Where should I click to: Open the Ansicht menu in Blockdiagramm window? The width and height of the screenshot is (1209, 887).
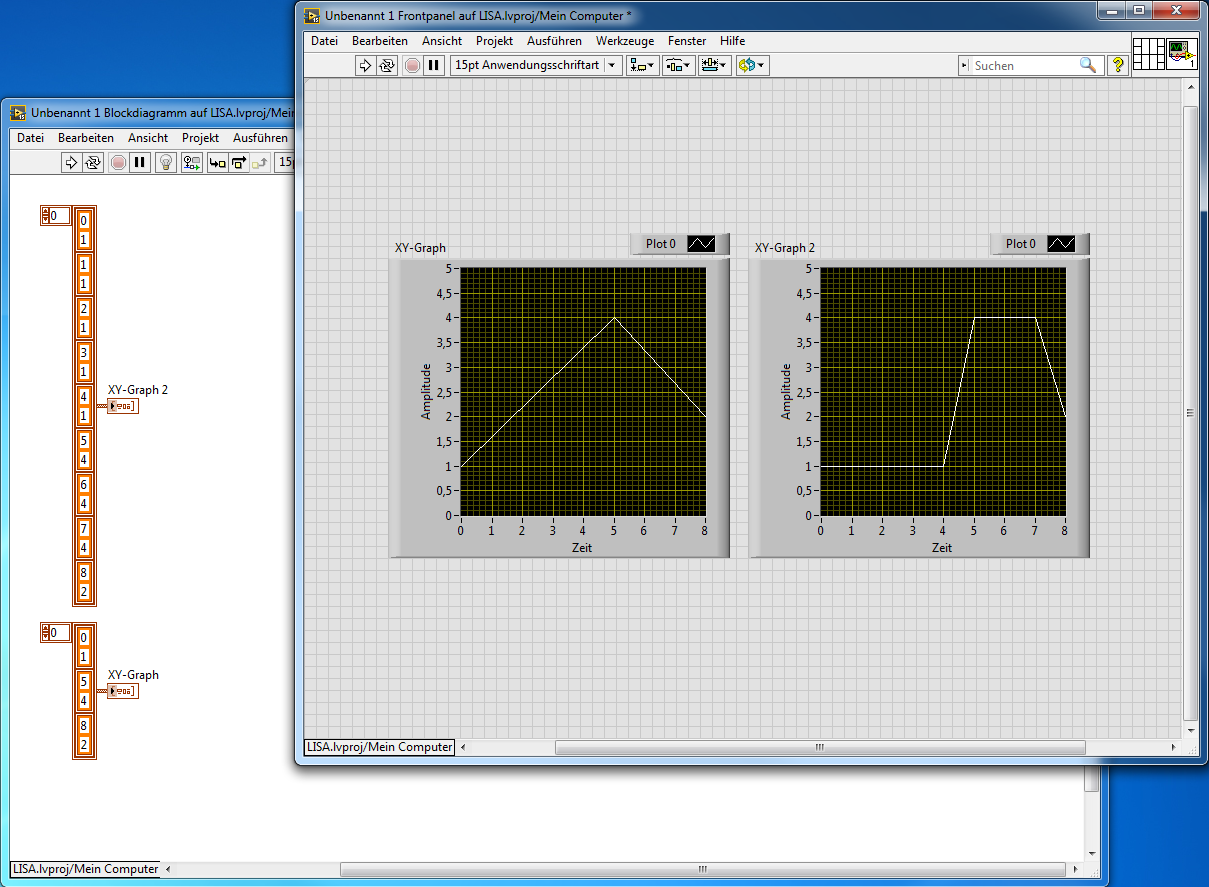click(x=148, y=138)
